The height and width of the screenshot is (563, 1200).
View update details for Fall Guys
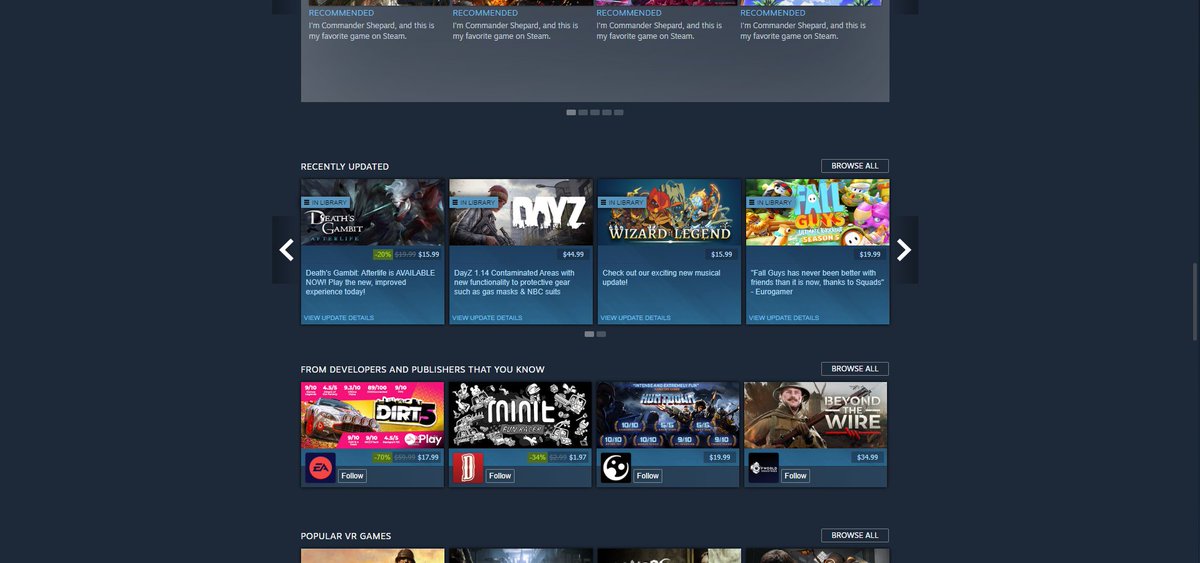[784, 318]
